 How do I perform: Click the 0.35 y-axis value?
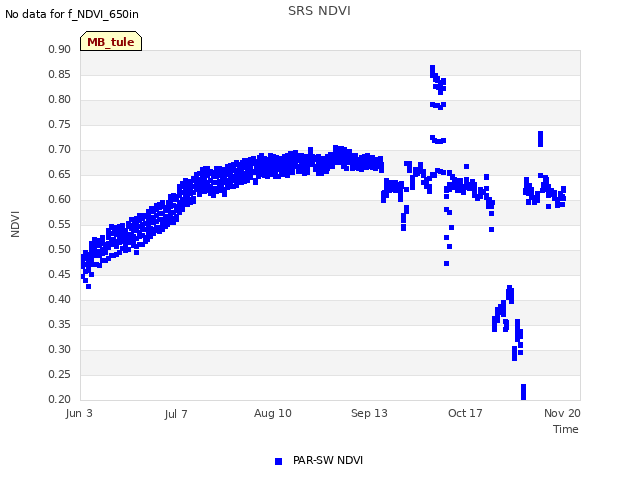[x=60, y=324]
